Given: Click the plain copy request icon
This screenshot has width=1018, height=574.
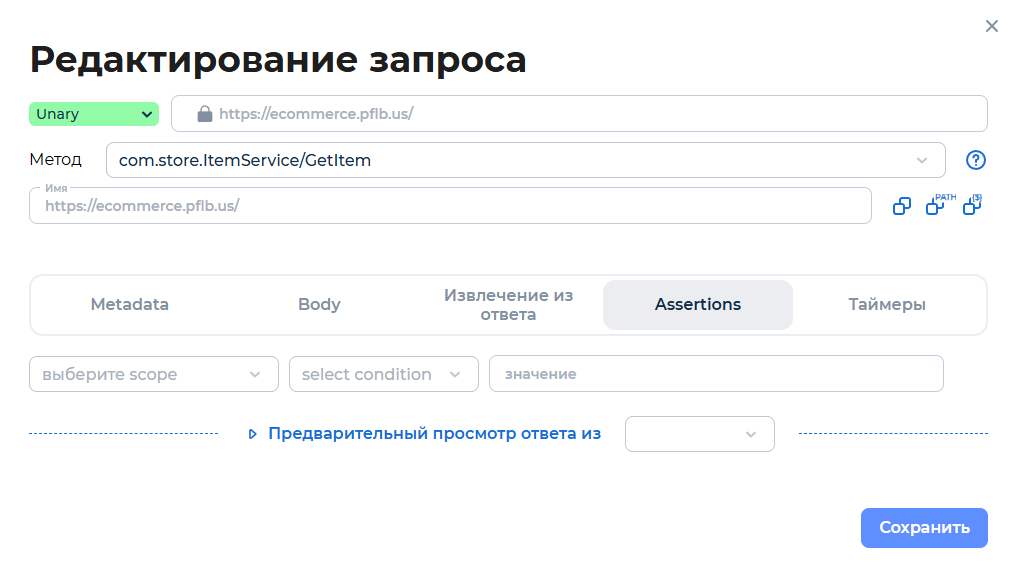Looking at the screenshot, I should 902,206.
